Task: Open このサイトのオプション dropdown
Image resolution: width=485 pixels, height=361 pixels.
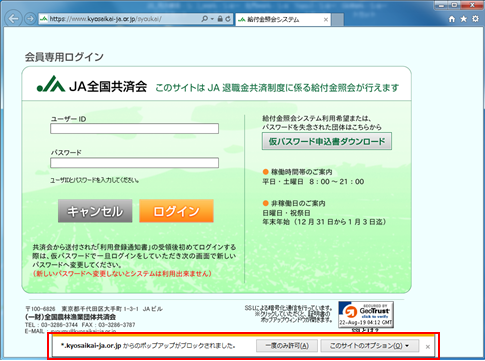Action: [369, 346]
